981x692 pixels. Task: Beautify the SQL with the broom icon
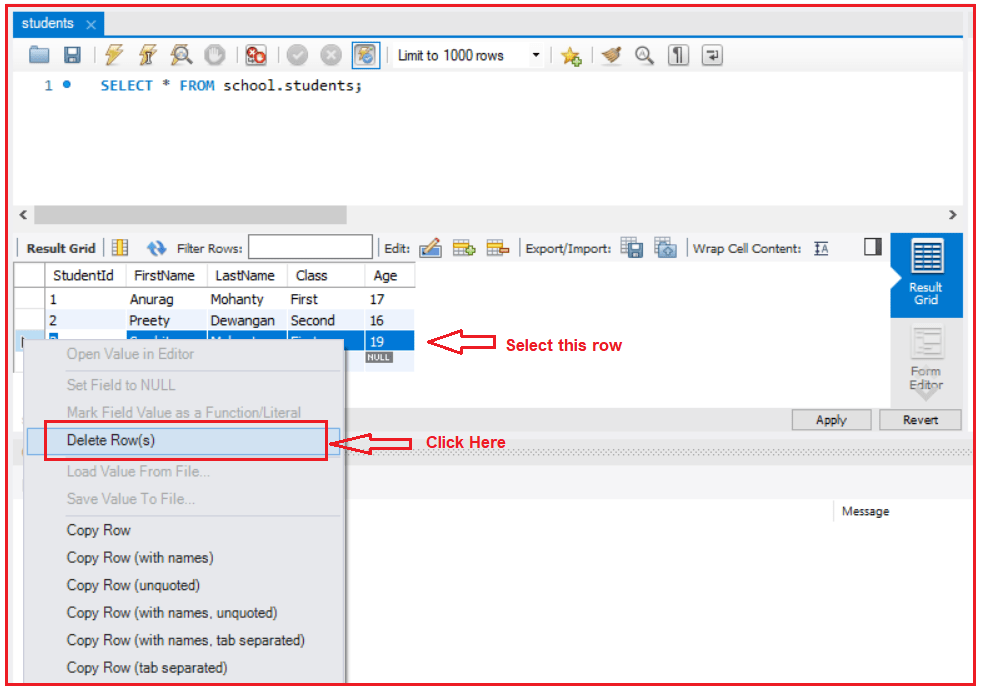point(611,55)
